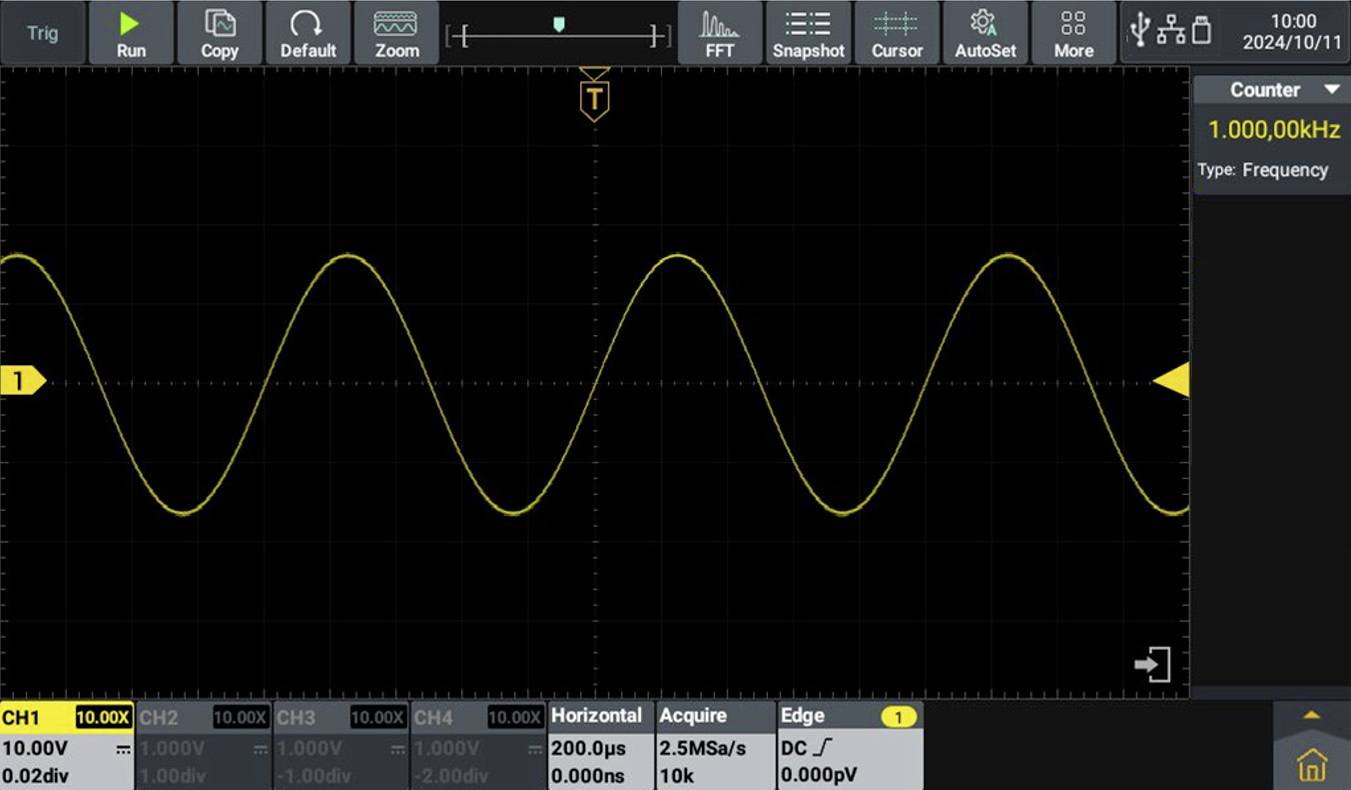Take a waveform Snapshot

click(808, 32)
